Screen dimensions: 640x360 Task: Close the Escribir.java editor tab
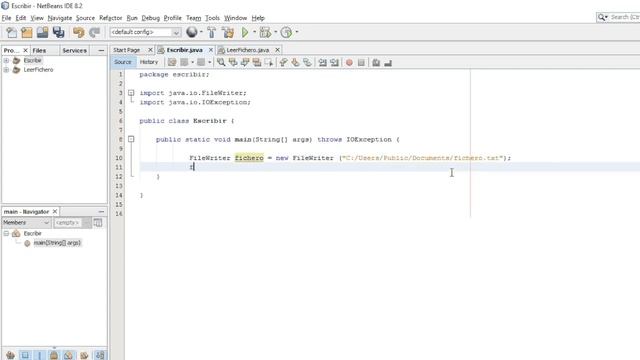[211, 50]
